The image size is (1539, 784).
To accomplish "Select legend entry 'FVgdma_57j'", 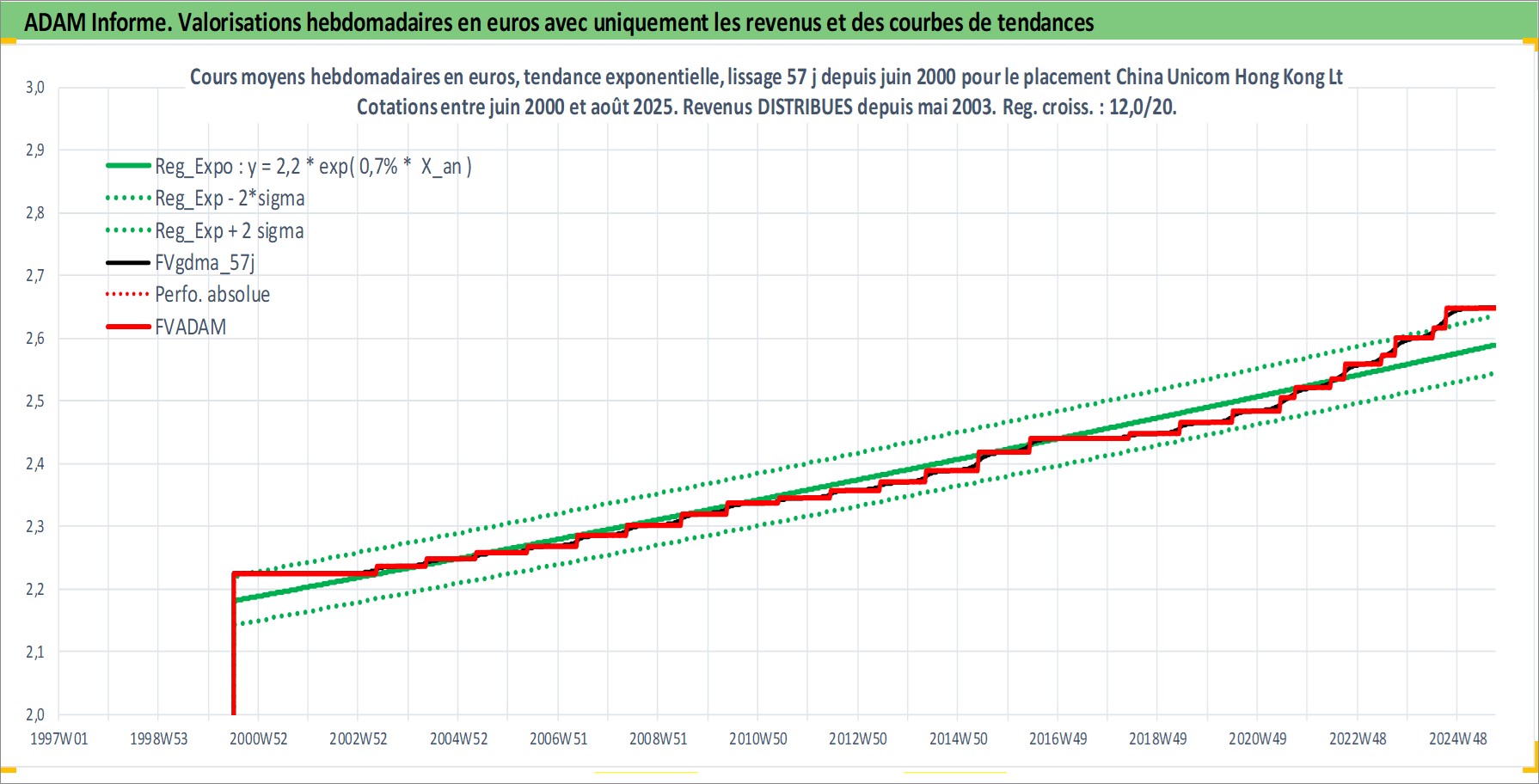I will pos(205,263).
